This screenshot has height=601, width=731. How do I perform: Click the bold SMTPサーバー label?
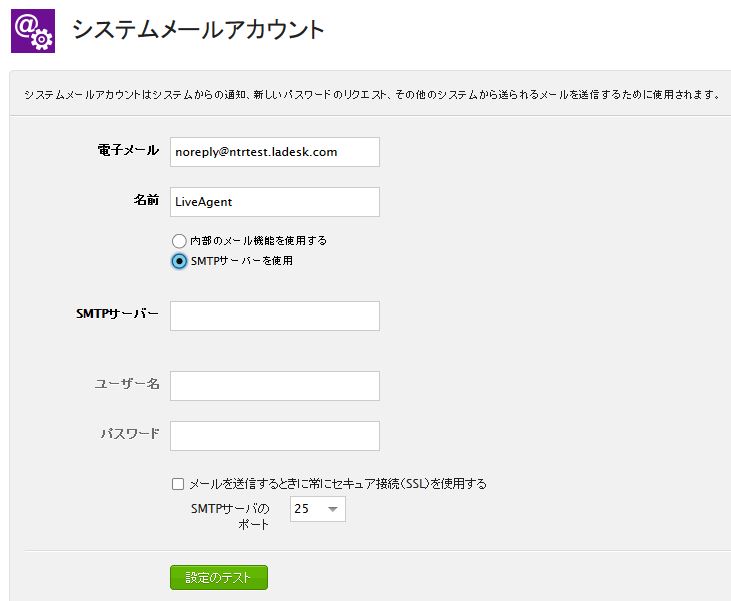coord(117,314)
